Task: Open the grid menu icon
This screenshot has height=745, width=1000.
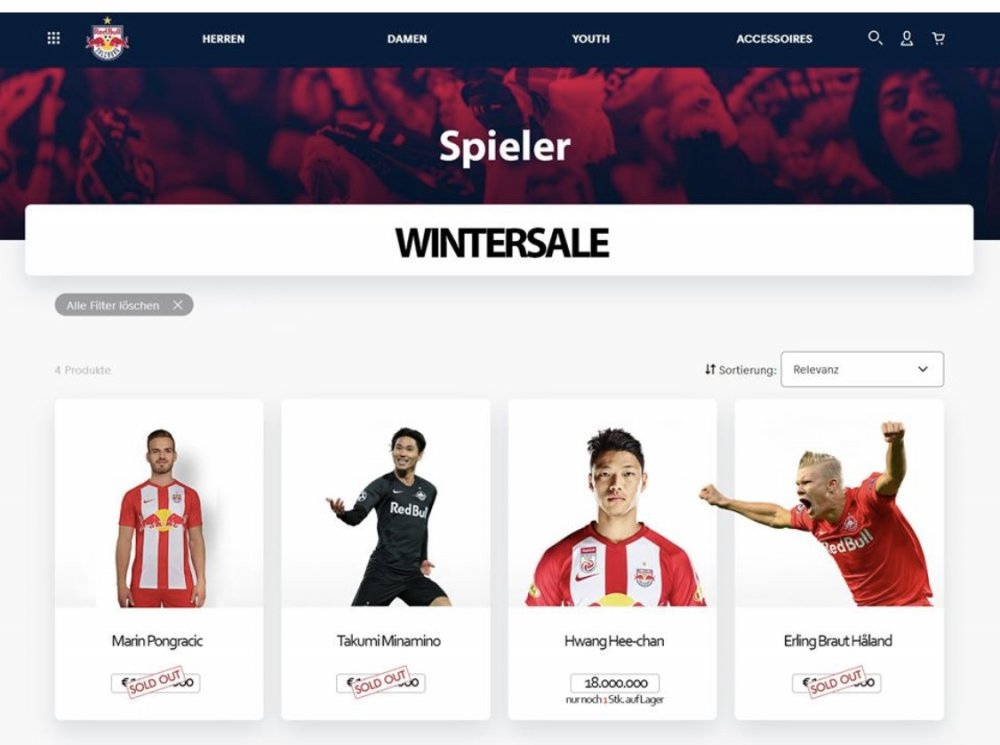Action: [x=54, y=38]
